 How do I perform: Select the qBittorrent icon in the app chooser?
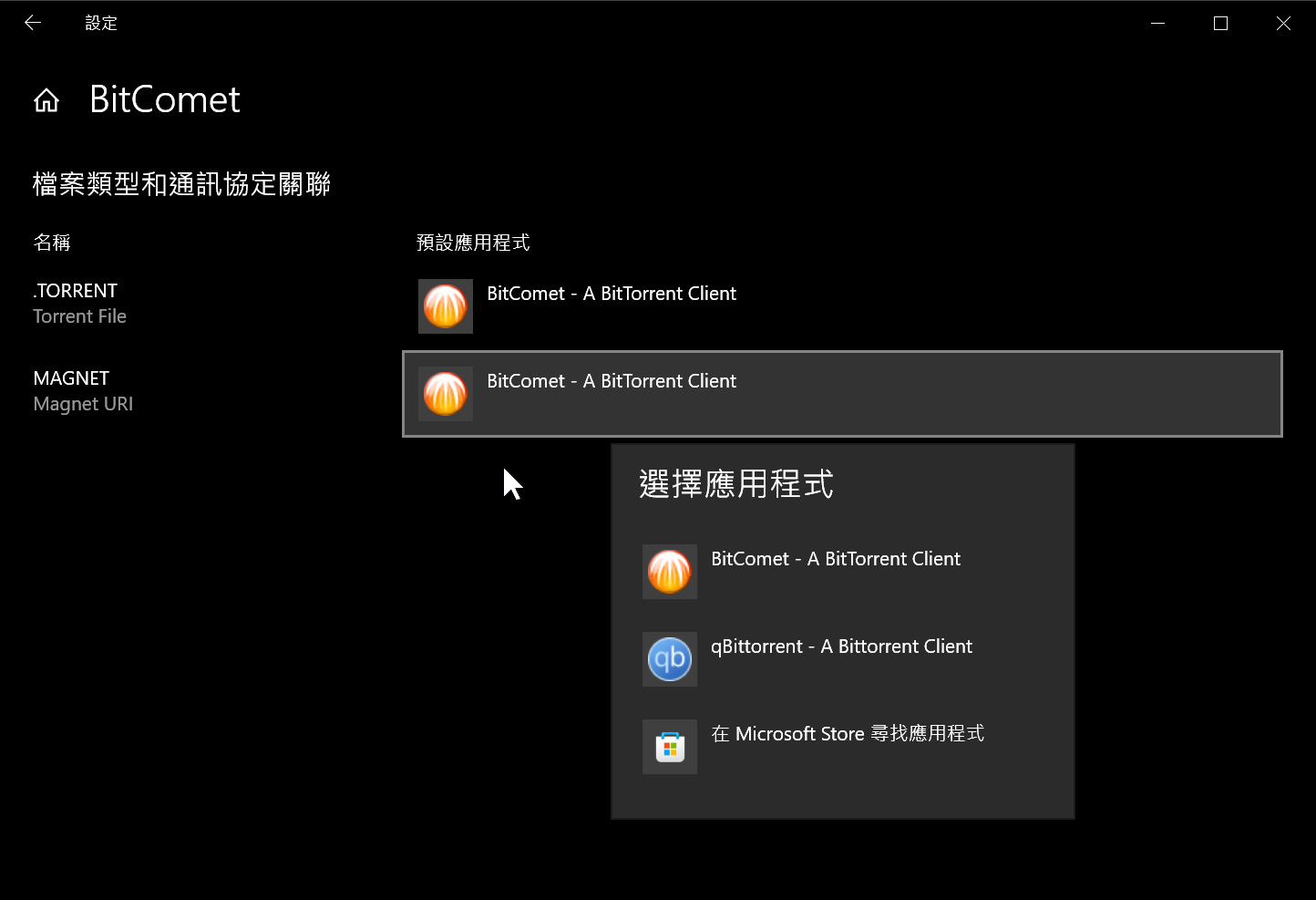point(670,659)
